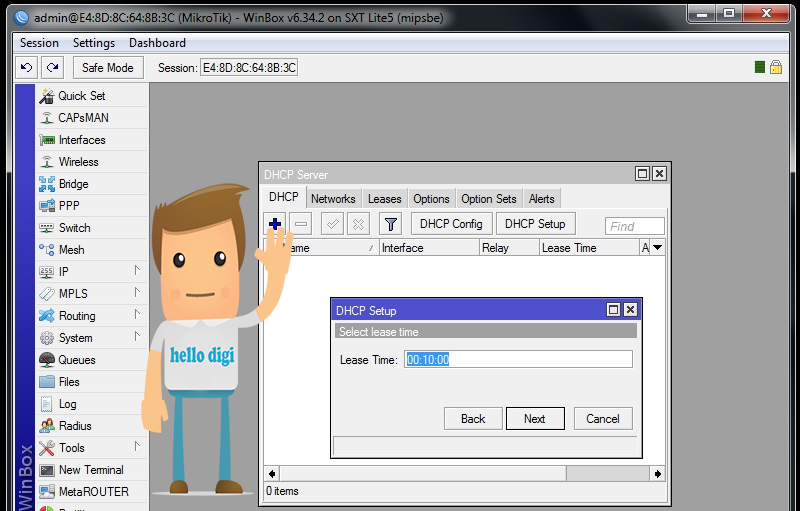
Task: Click the blue plus add button
Action: pyautogui.click(x=275, y=224)
